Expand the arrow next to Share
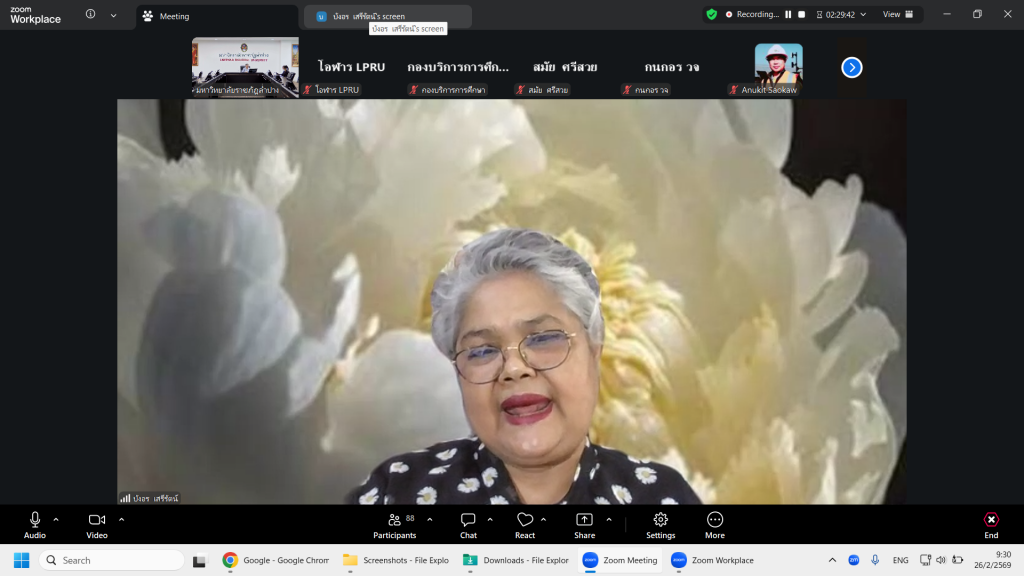This screenshot has width=1024, height=576. 609,519
